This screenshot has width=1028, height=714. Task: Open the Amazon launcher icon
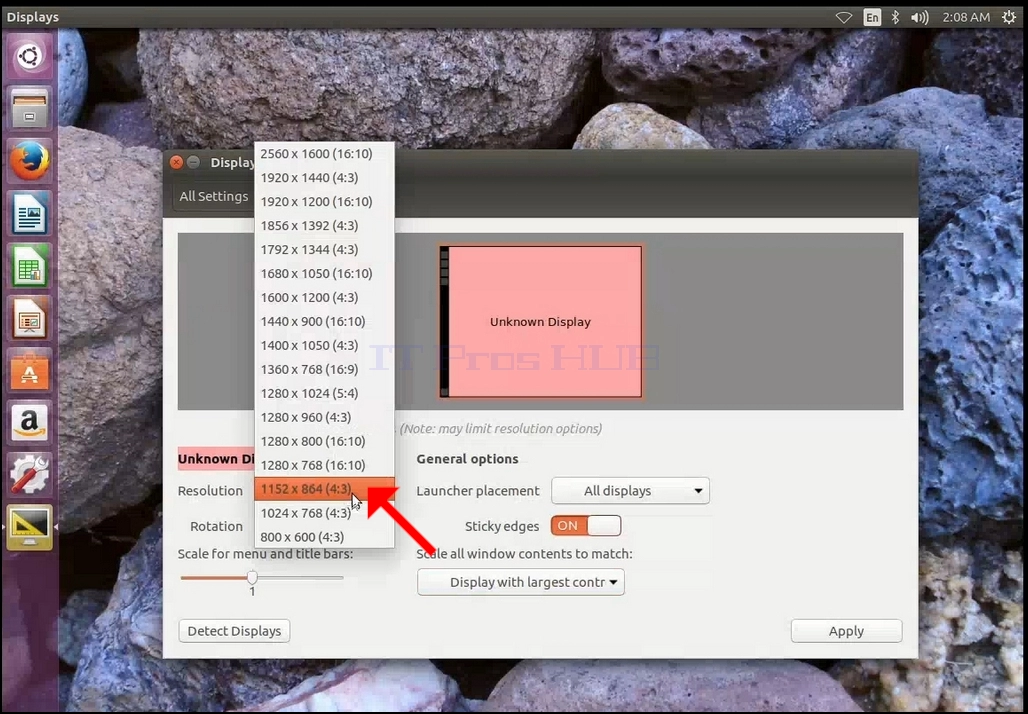click(29, 423)
